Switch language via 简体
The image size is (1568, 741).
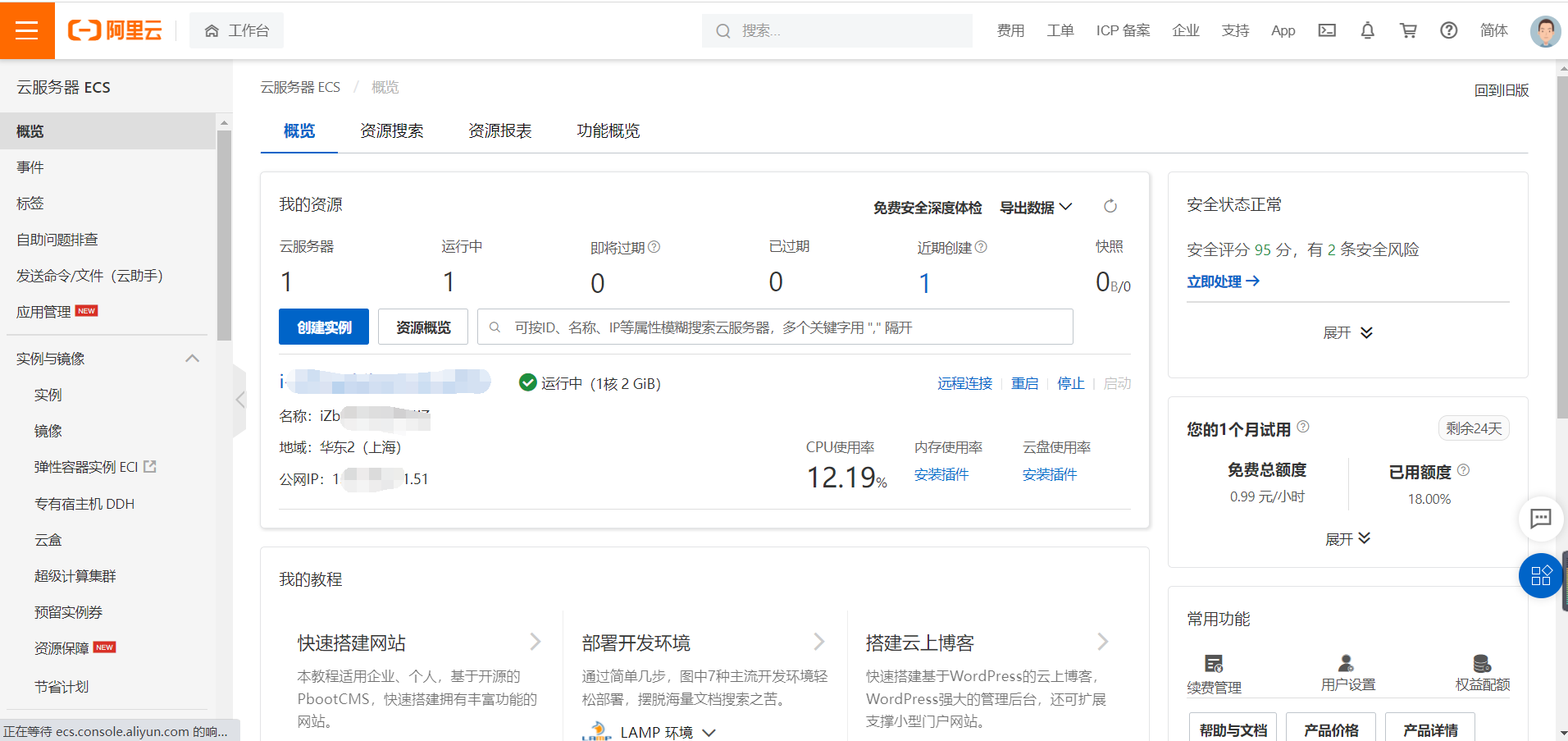[1493, 30]
